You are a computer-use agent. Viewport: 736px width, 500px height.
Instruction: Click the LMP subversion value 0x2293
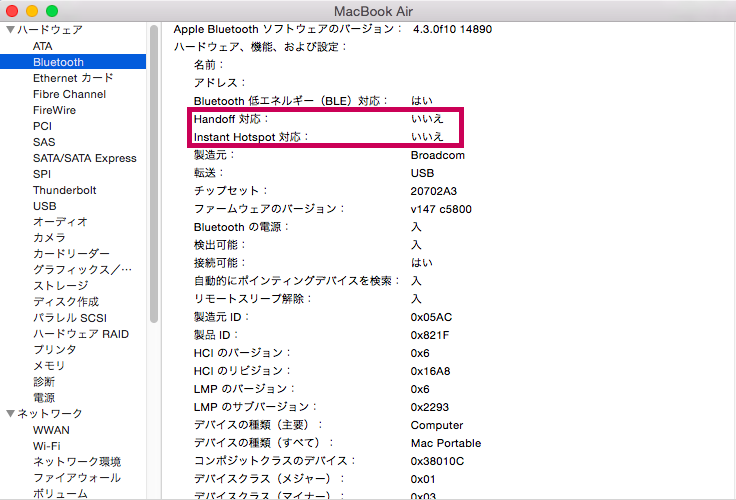pos(429,407)
